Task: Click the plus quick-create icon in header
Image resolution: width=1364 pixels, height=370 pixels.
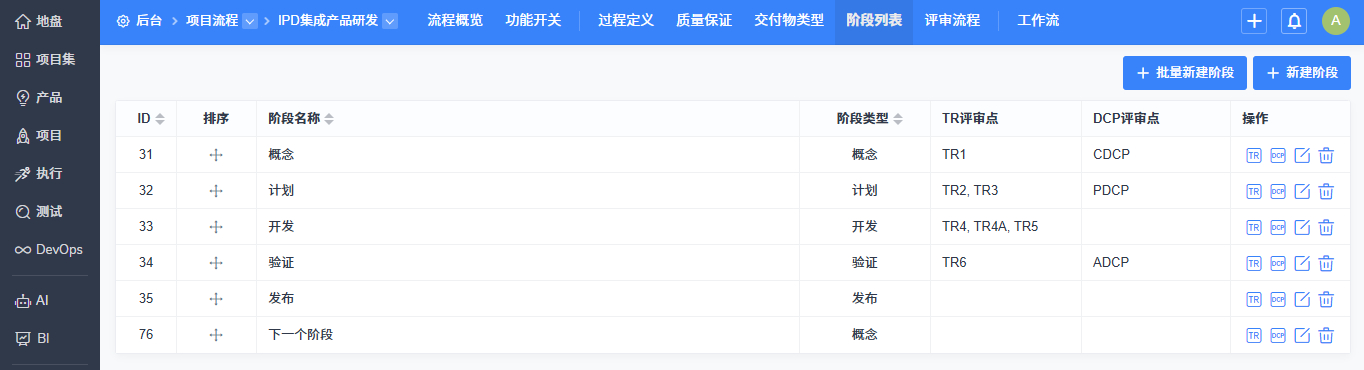Action: pyautogui.click(x=1254, y=21)
